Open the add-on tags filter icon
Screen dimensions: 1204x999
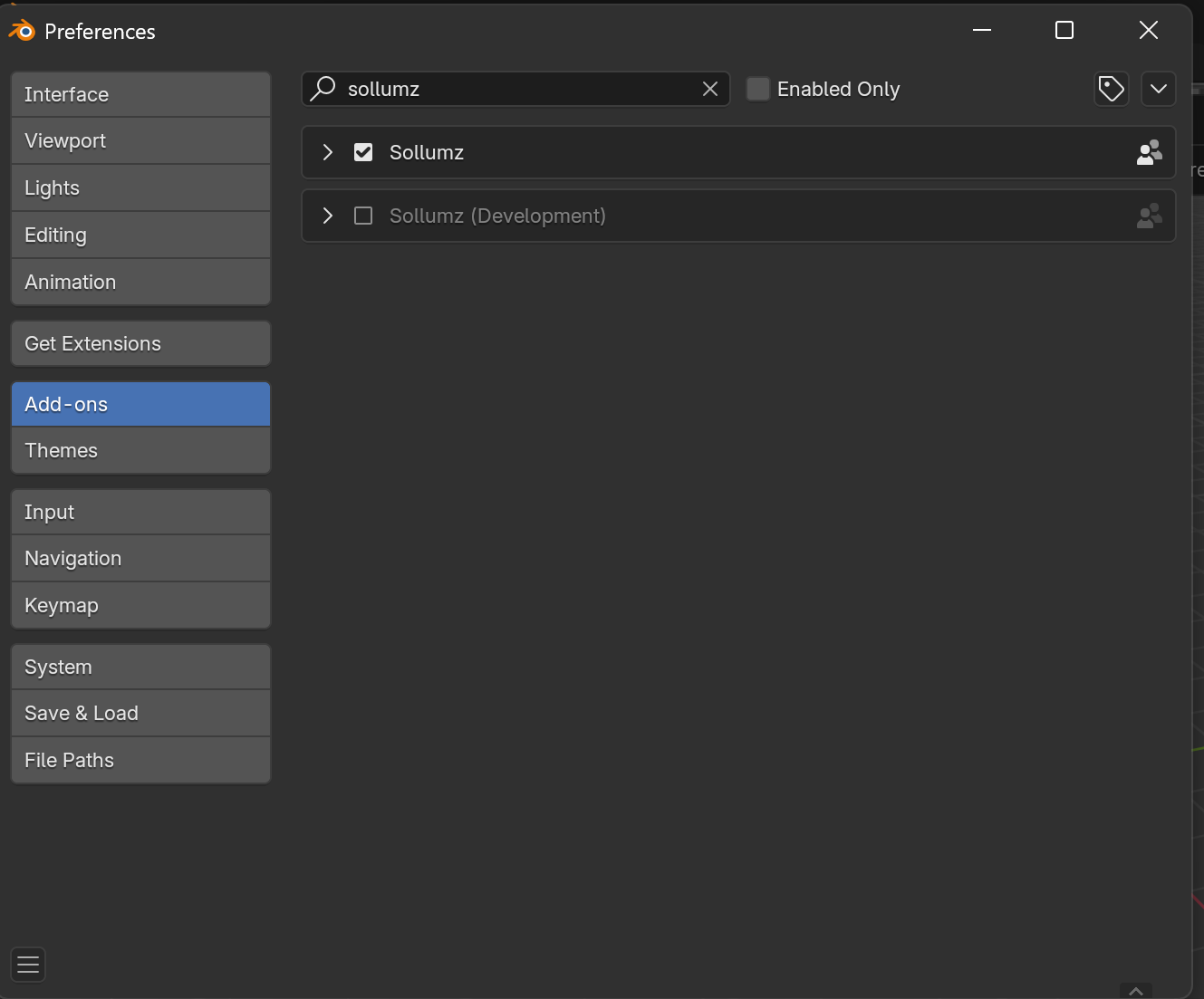click(1112, 89)
